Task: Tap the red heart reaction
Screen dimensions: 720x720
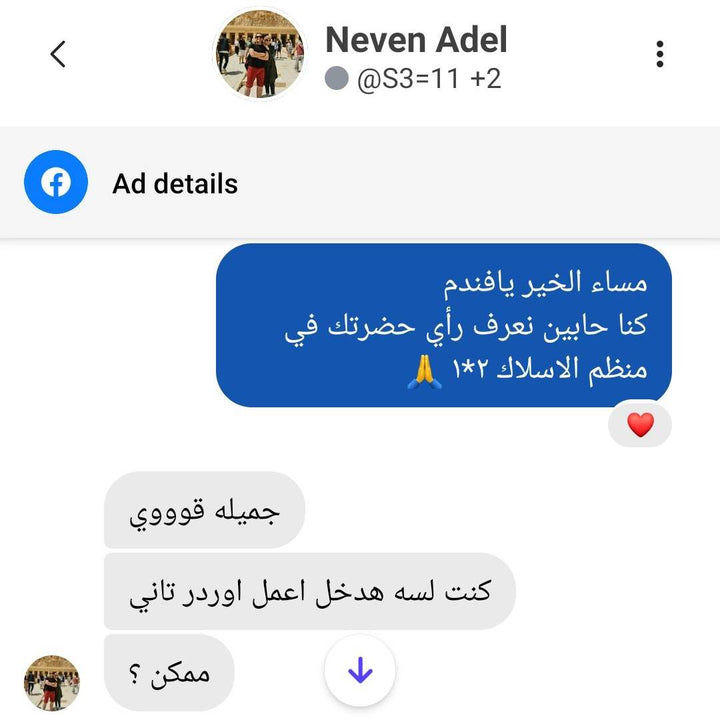Action: coord(641,424)
